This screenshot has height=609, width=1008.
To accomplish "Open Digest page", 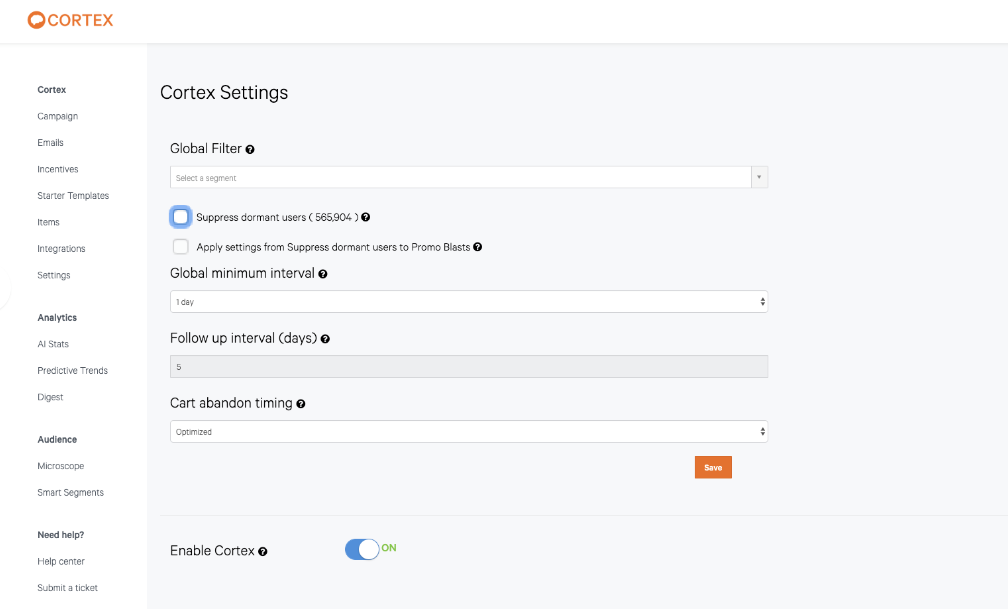I will tap(50, 397).
